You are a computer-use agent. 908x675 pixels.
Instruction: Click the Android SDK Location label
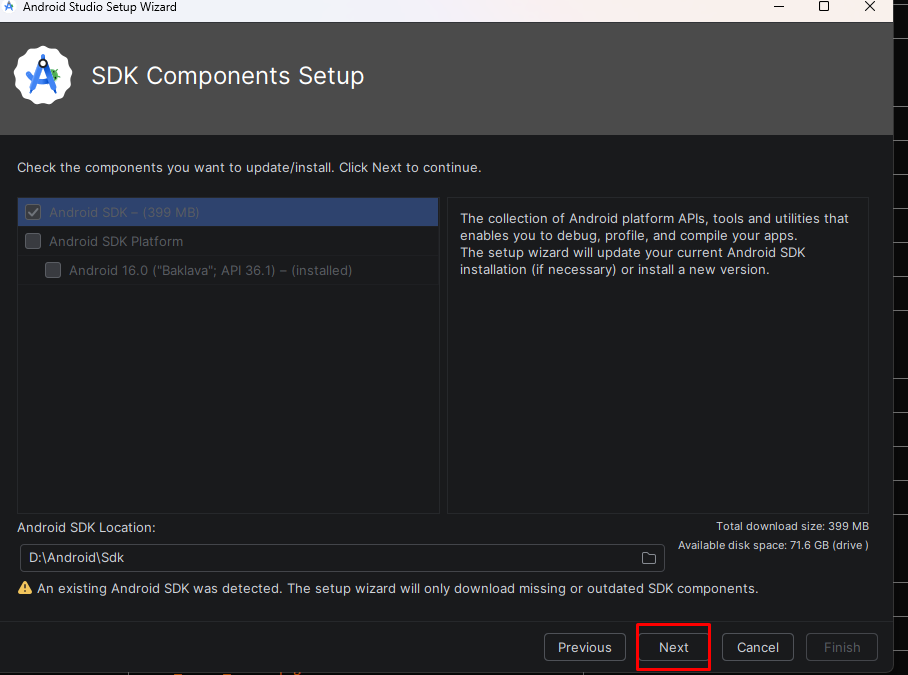coord(86,527)
